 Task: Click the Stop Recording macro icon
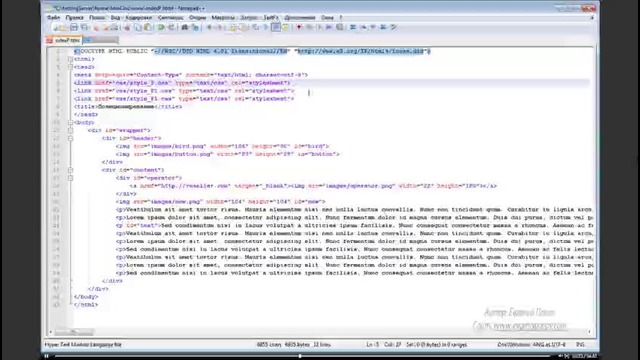click(x=309, y=27)
